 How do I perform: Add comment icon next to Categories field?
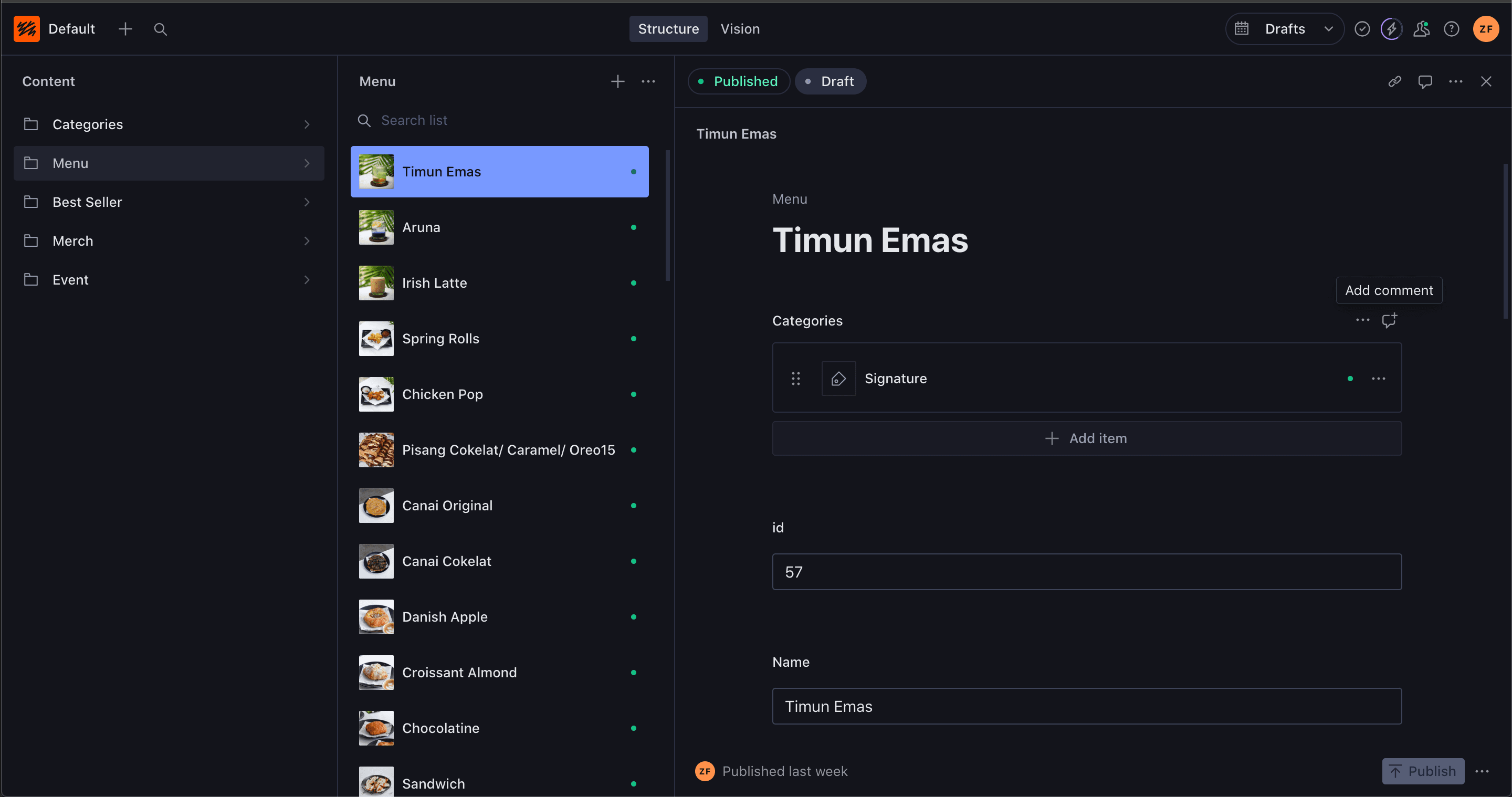(x=1389, y=320)
